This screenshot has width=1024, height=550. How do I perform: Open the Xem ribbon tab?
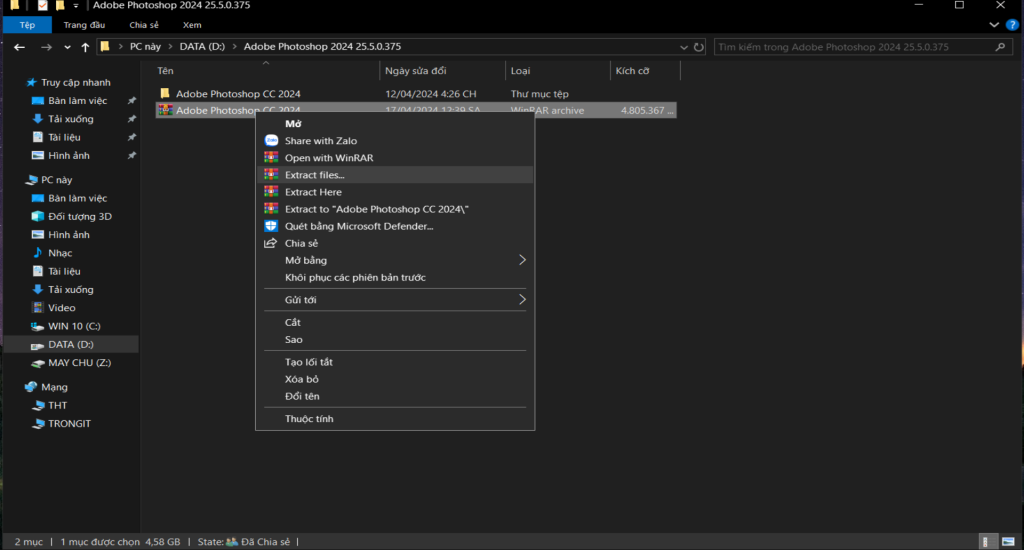click(192, 25)
